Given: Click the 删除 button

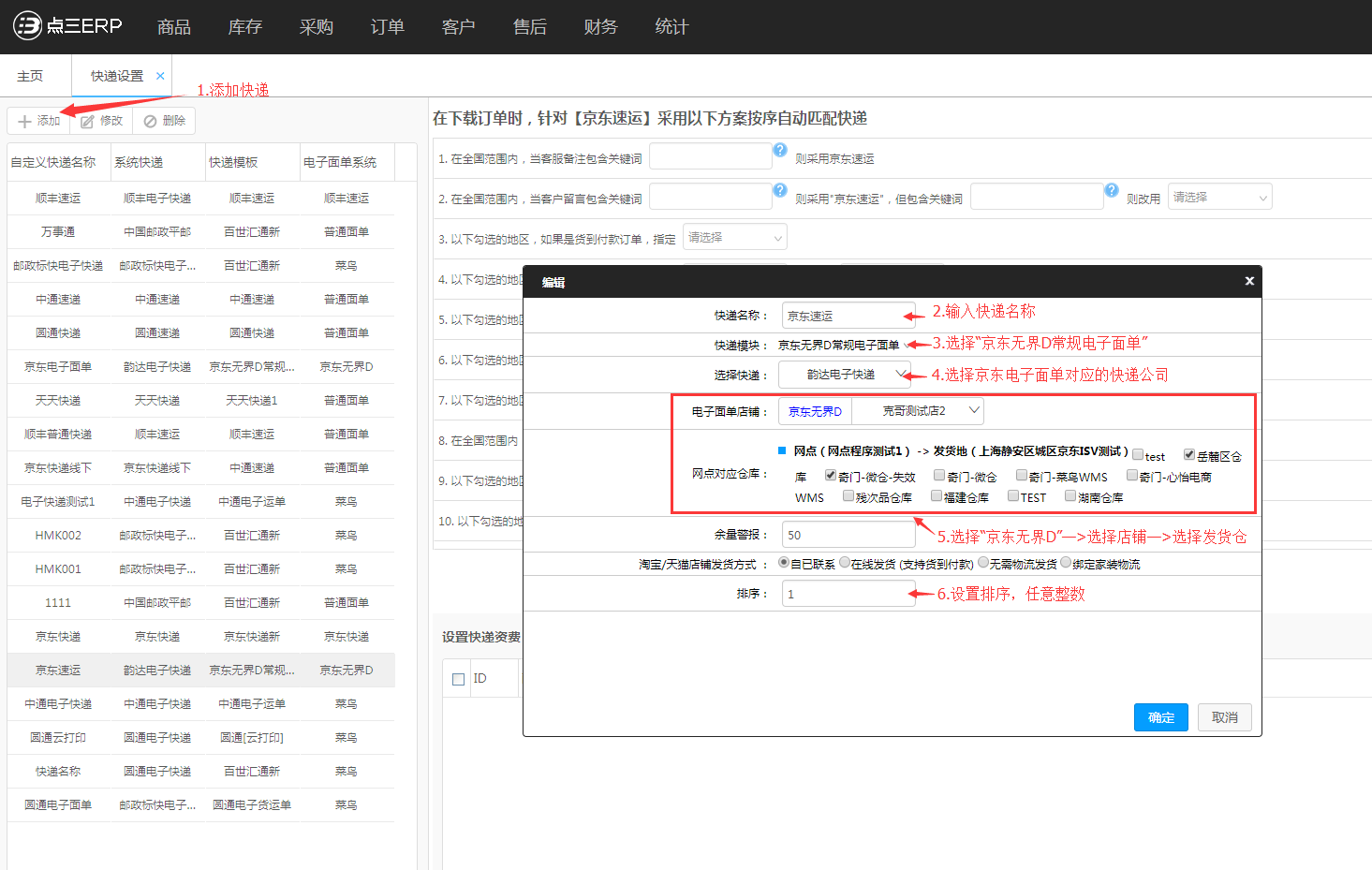Looking at the screenshot, I should tap(164, 121).
